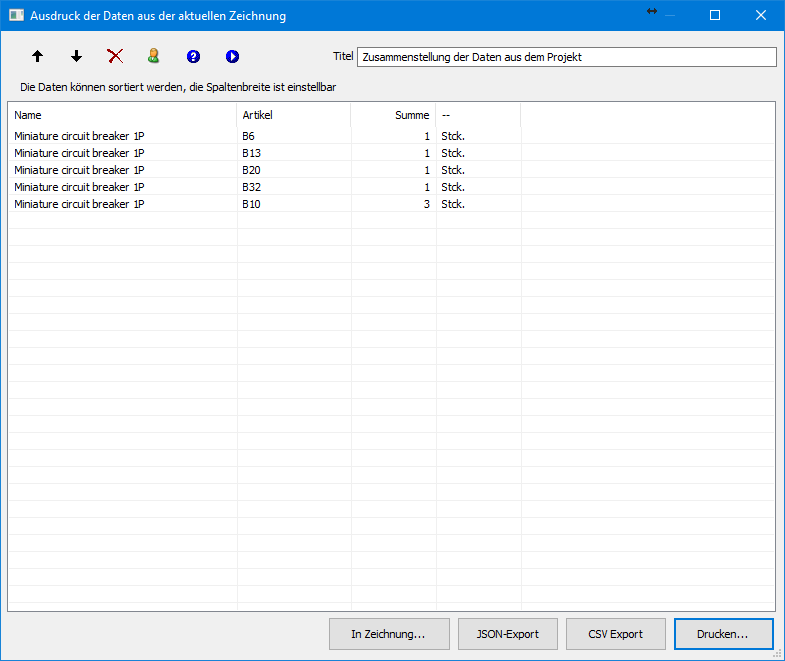Sort by the Name column header
Image resolution: width=785 pixels, height=661 pixels.
tap(122, 115)
